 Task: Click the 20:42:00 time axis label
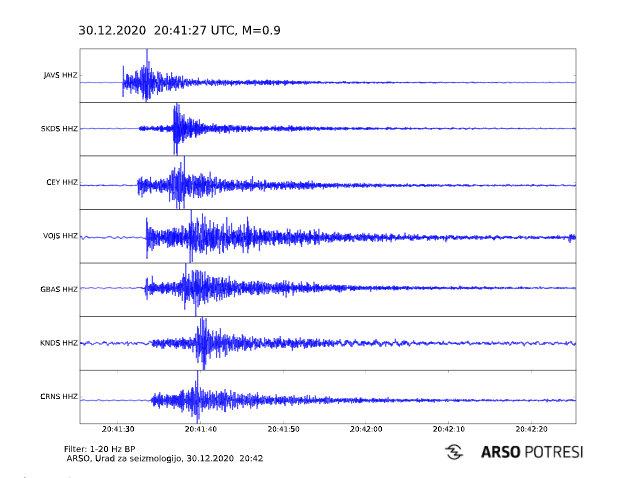(366, 428)
